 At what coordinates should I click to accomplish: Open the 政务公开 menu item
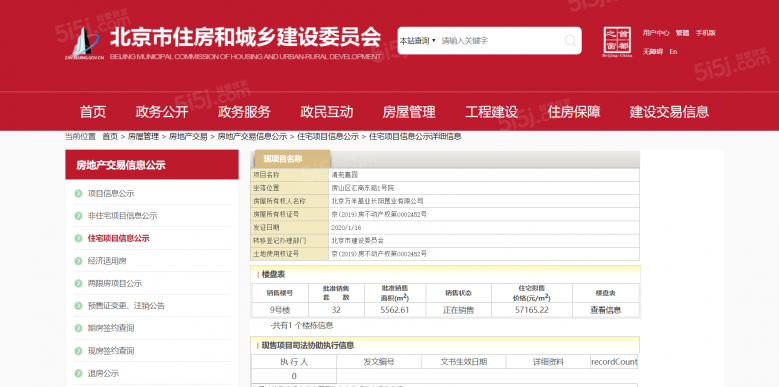tap(162, 112)
